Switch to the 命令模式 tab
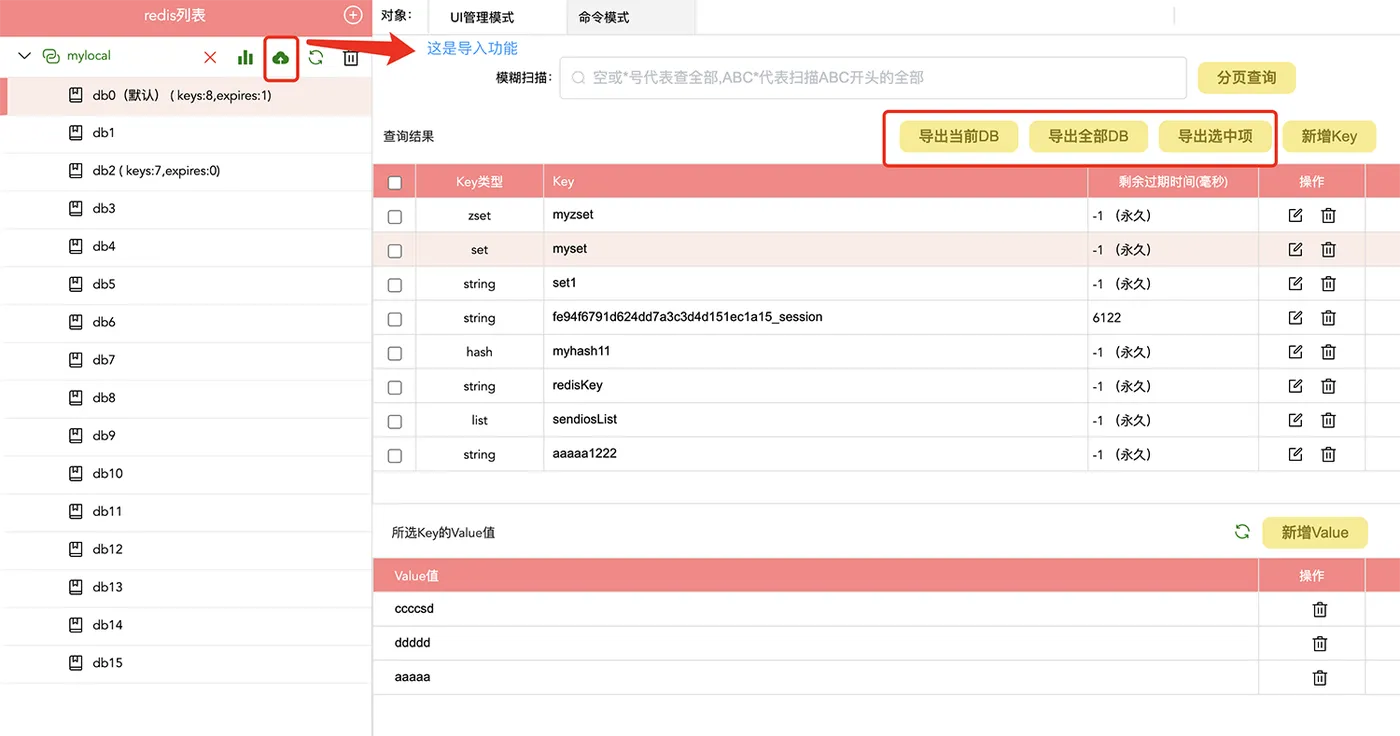The width and height of the screenshot is (1400, 736). pos(604,17)
